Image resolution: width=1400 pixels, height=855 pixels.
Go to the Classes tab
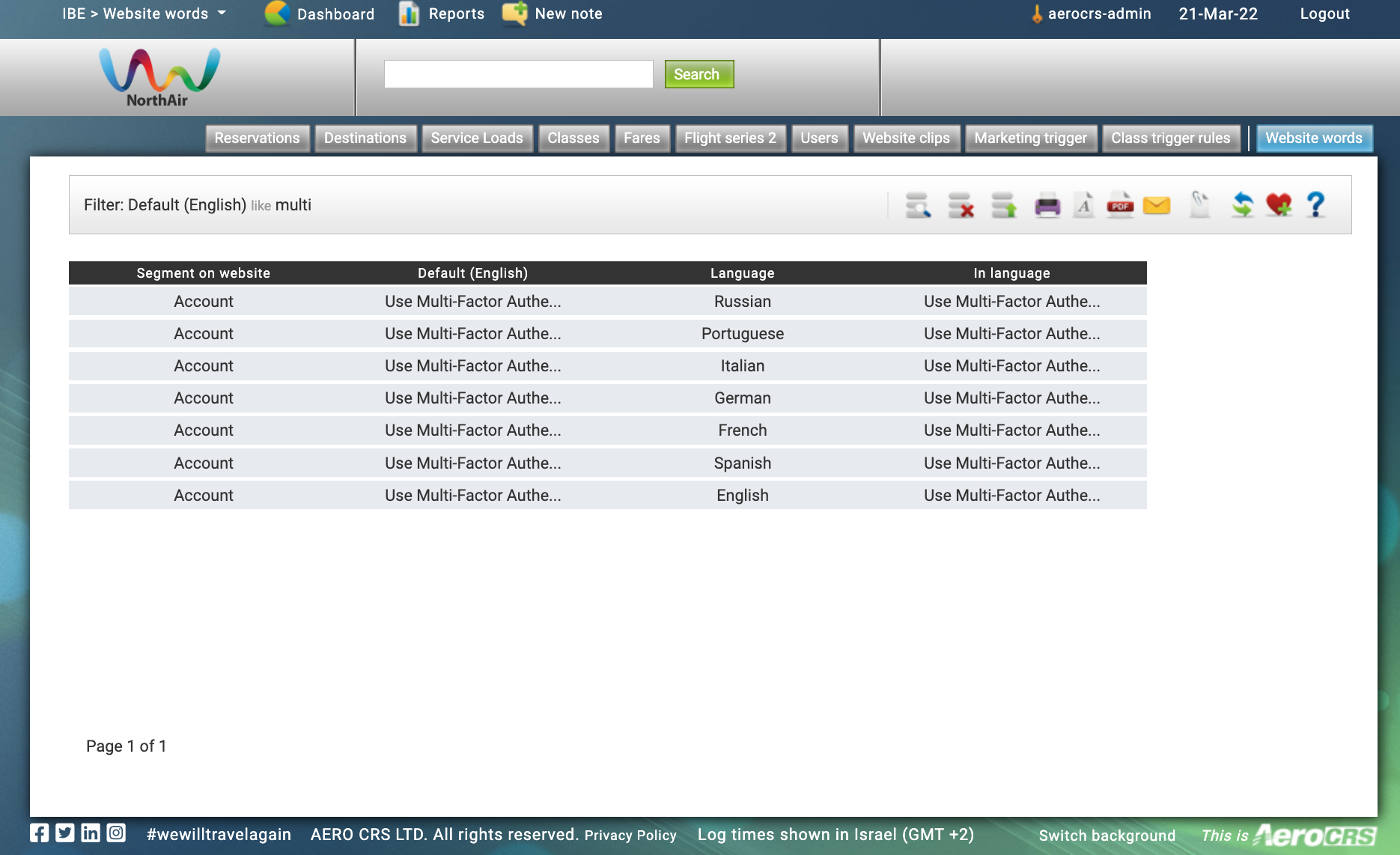(573, 138)
